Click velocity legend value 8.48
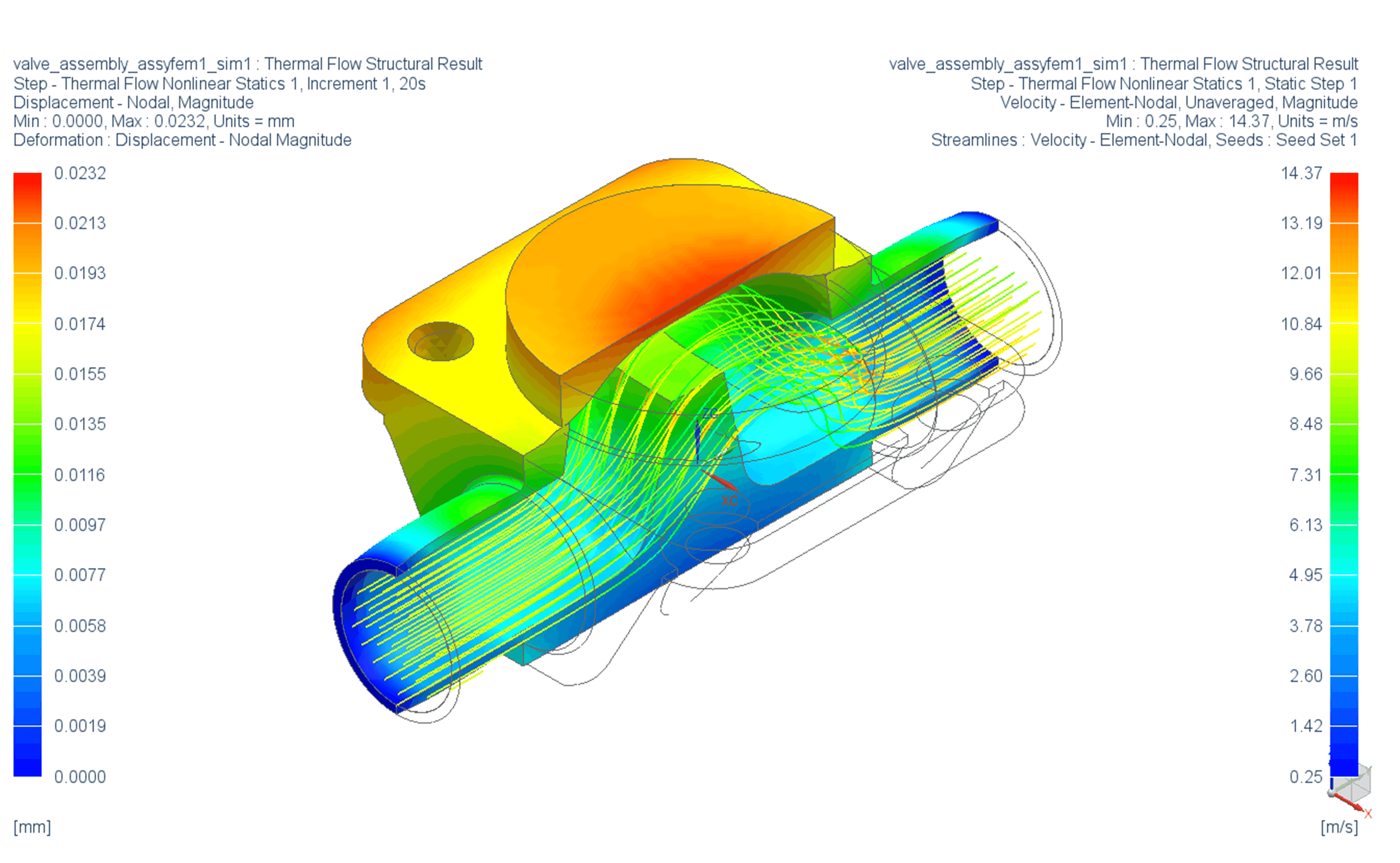1400x863 pixels. click(x=1306, y=424)
